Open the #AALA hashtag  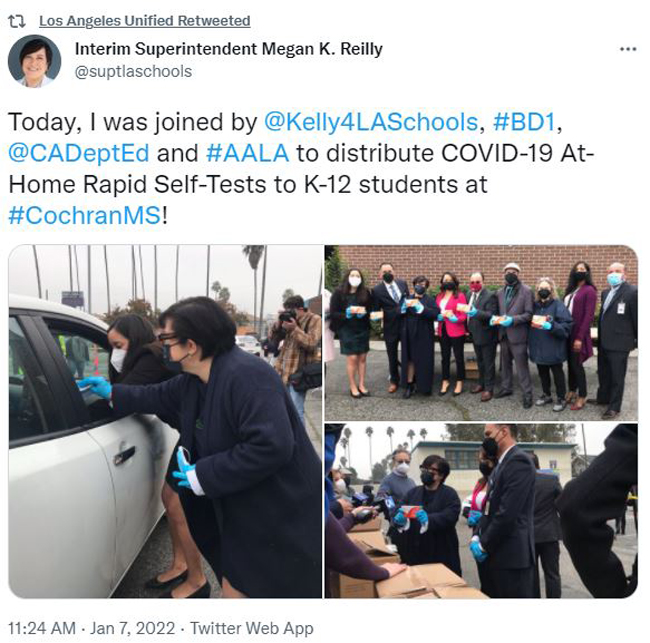point(247,153)
